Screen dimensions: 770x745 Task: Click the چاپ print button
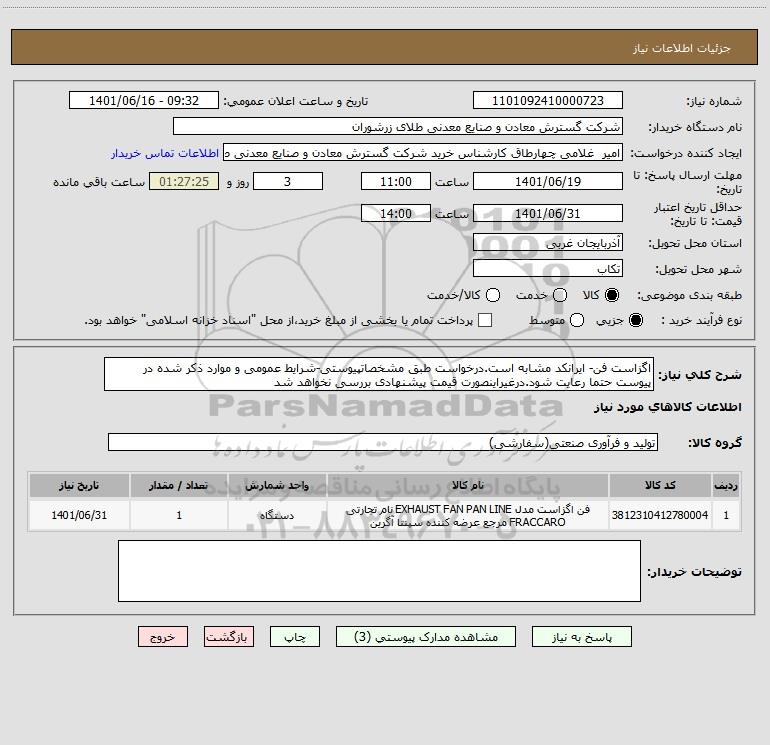[x=295, y=637]
